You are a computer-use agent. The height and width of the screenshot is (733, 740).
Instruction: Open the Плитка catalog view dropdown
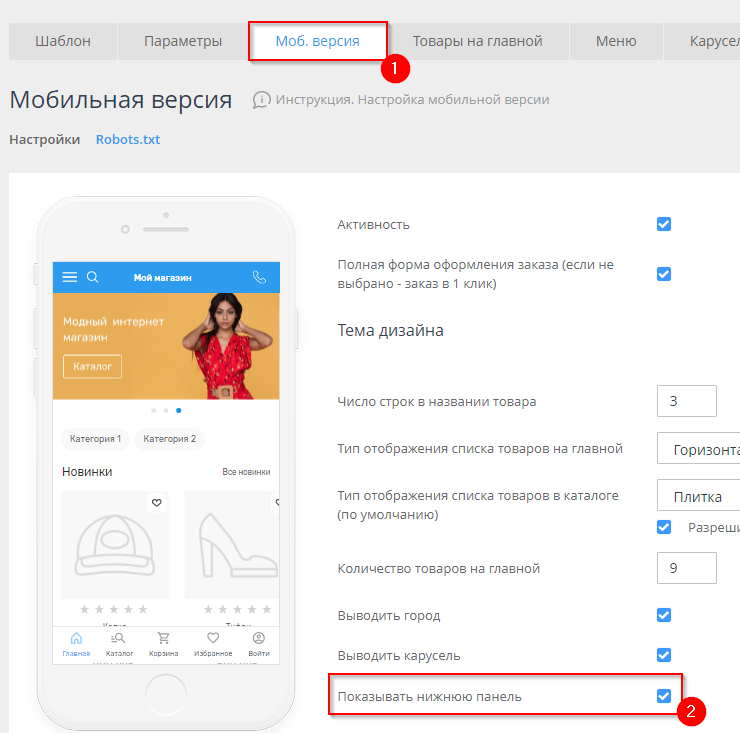(698, 495)
